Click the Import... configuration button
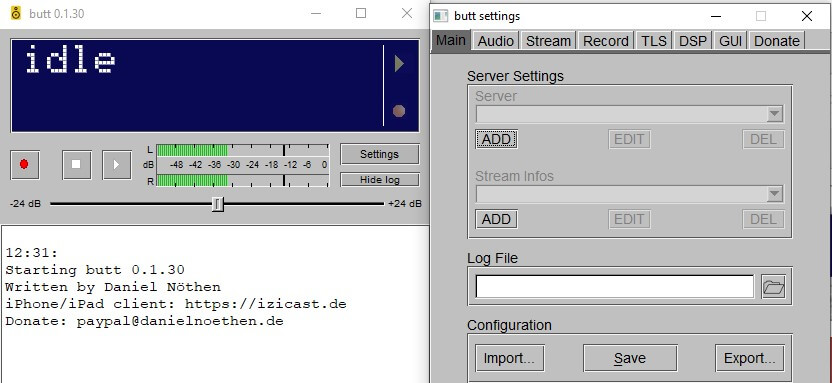 [509, 359]
